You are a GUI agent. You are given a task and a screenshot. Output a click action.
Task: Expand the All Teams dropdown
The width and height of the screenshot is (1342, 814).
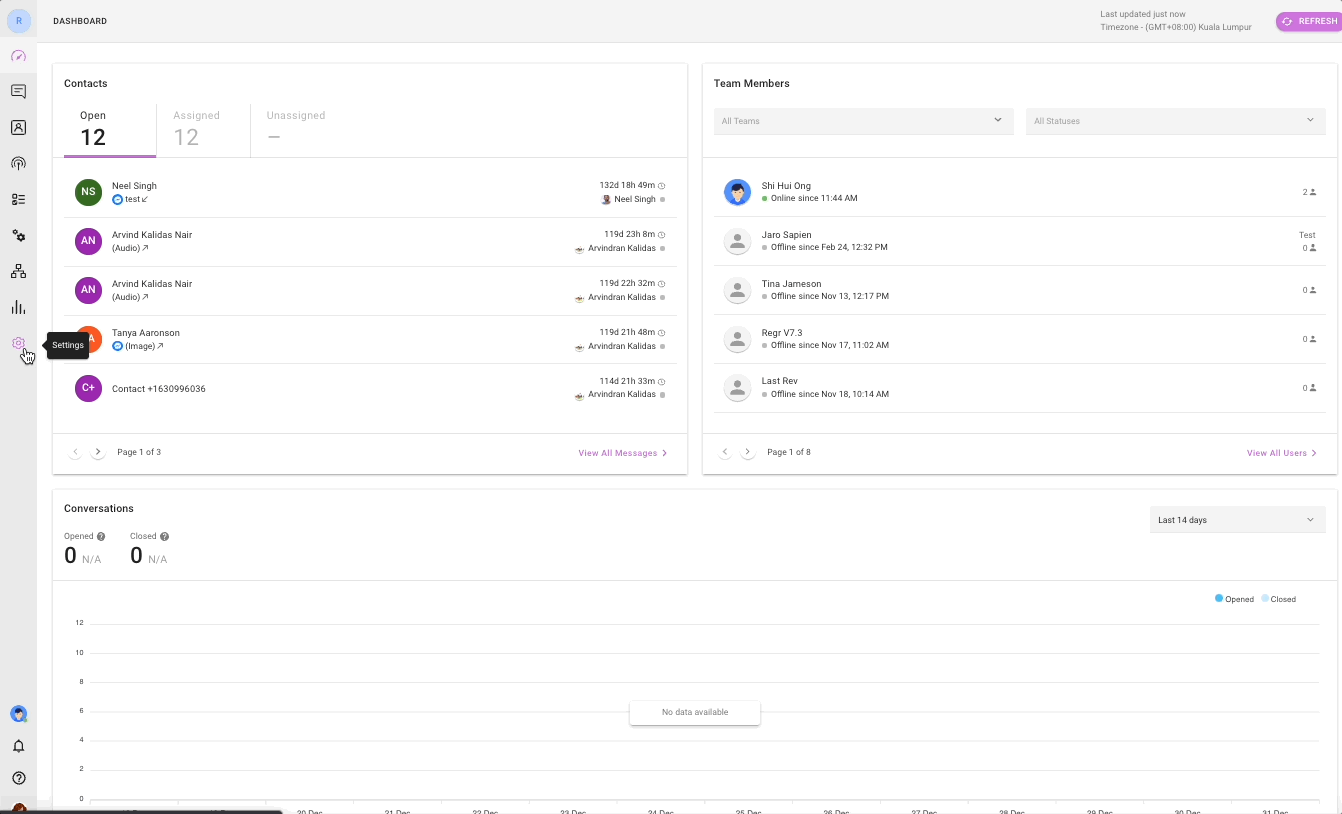pos(862,121)
